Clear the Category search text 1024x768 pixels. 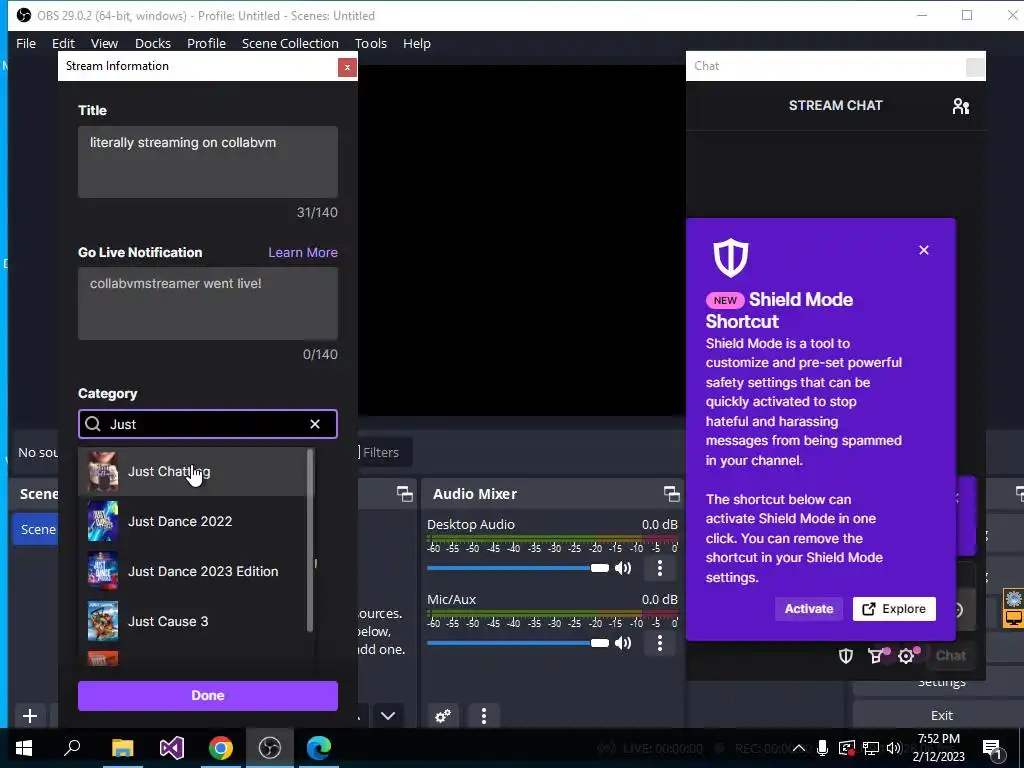pyautogui.click(x=315, y=424)
